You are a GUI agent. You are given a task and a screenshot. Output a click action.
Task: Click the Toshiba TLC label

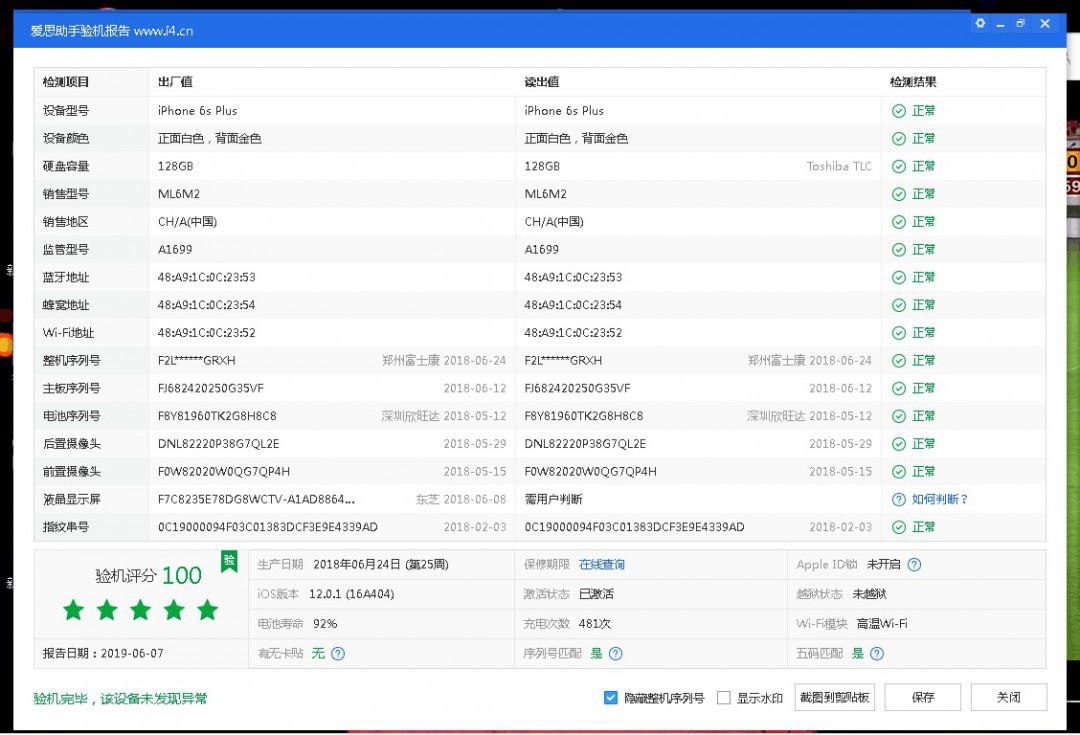(839, 166)
